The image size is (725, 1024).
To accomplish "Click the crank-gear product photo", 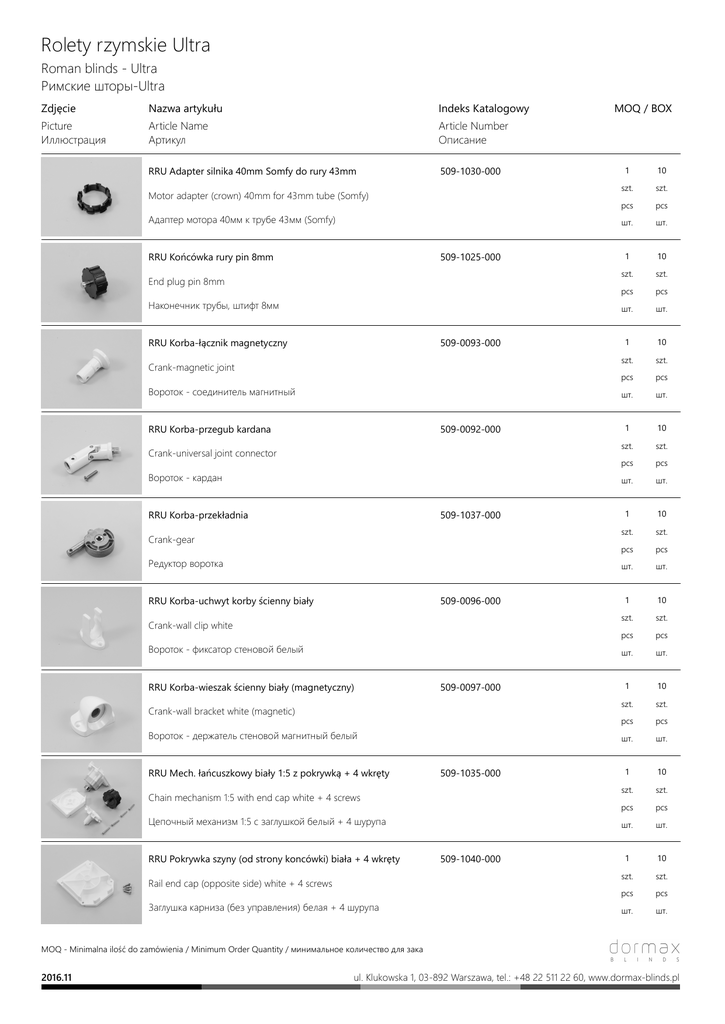I will pos(91,540).
